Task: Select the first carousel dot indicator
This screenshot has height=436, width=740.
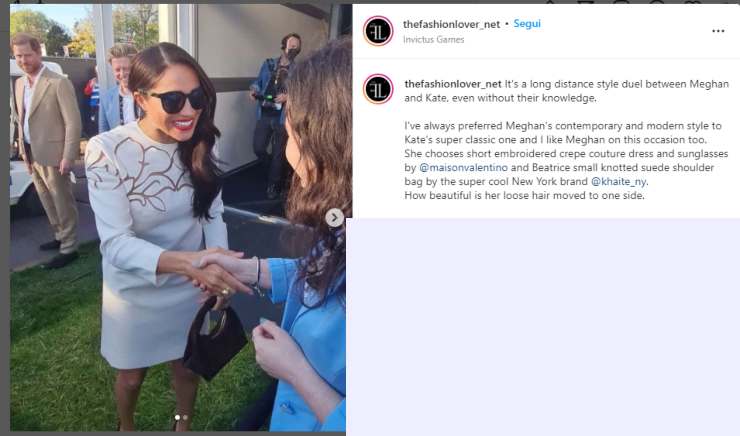Action: click(x=177, y=418)
